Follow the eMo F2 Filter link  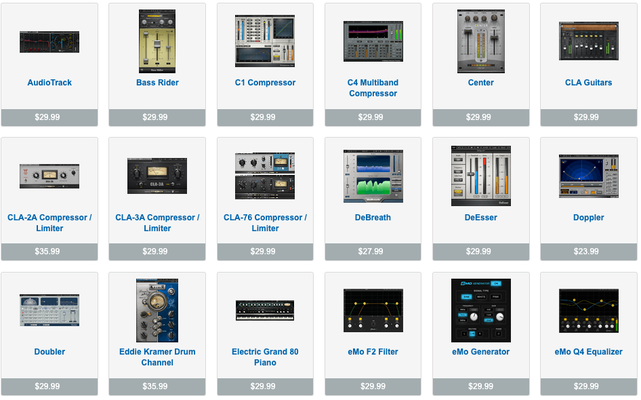tap(373, 352)
